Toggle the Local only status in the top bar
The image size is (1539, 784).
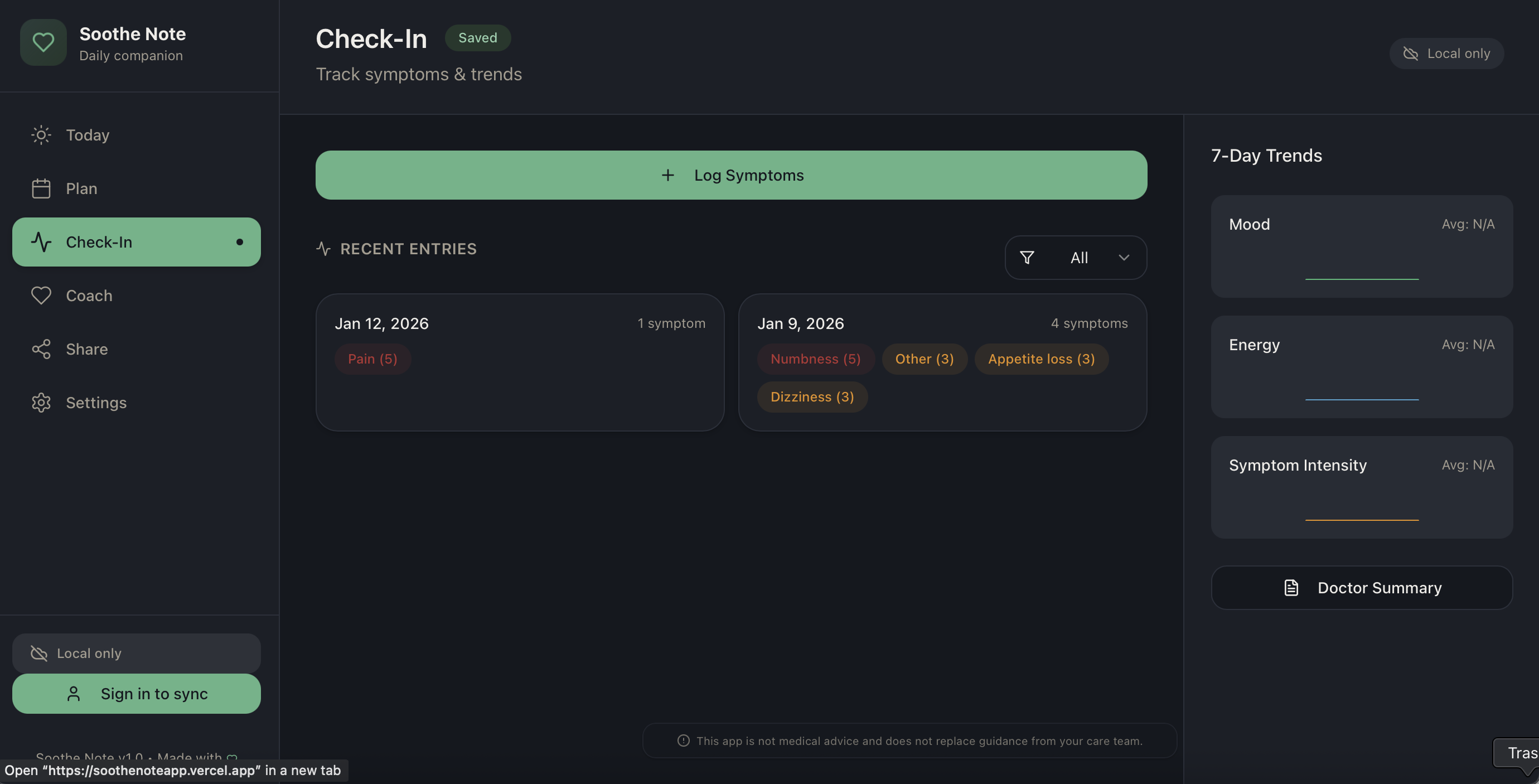pyautogui.click(x=1446, y=53)
